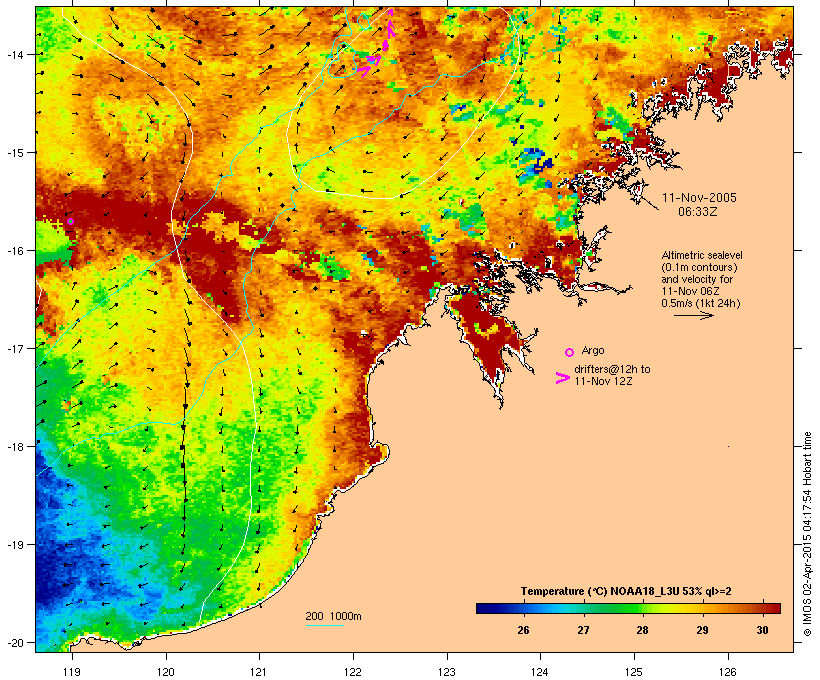Click the longitude axis label 125
This screenshot has height=680, width=820.
[x=634, y=672]
